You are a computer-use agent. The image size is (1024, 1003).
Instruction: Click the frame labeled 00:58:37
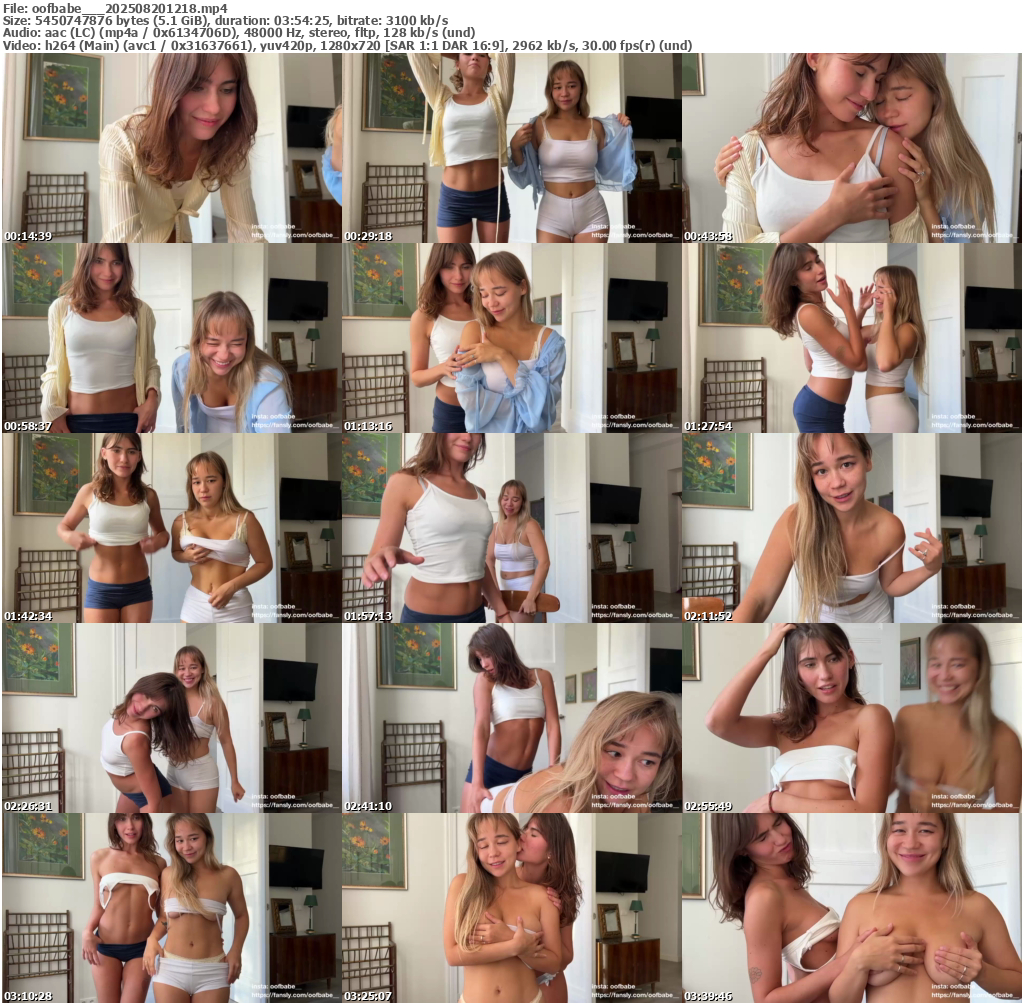[x=171, y=338]
